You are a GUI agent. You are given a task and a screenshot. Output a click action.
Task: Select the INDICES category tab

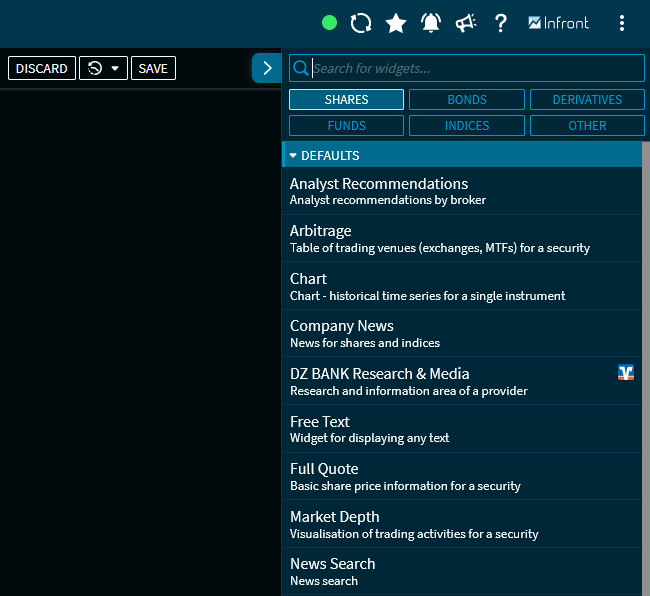[466, 126]
